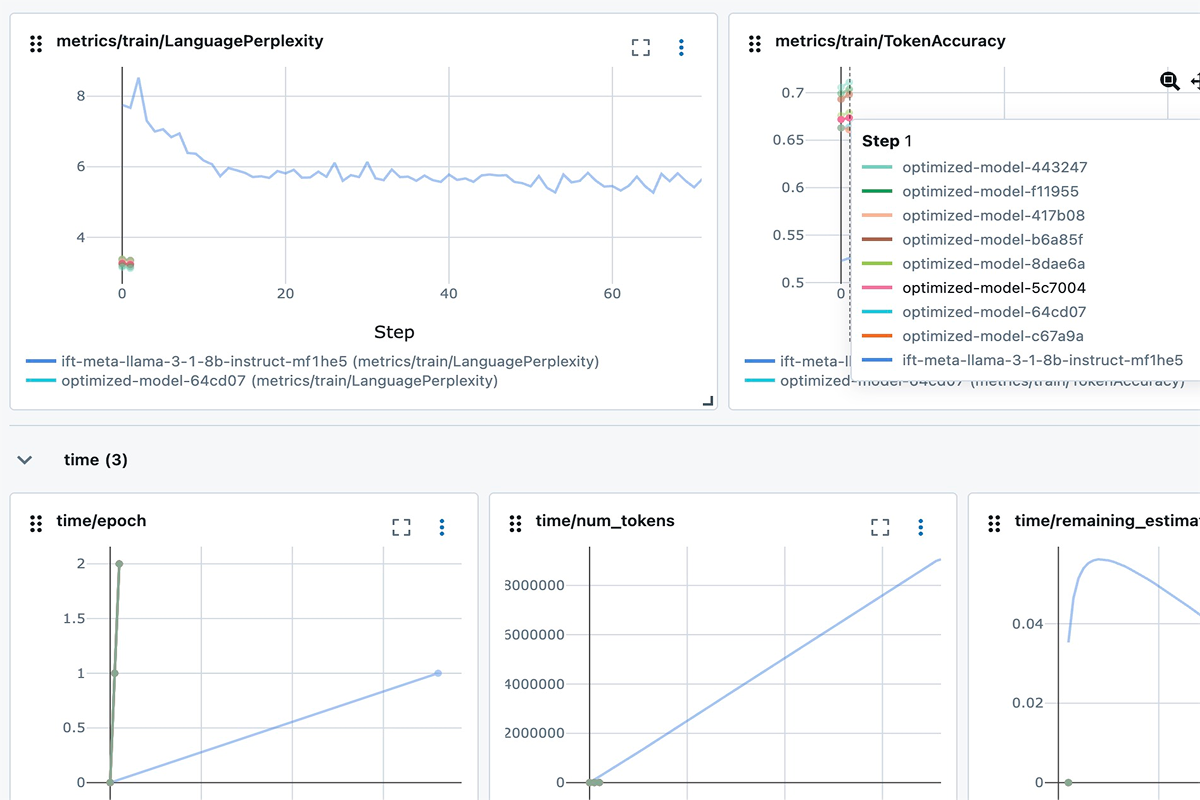Click the teal color line for optimized-model-443247
This screenshot has height=800, width=1200.
click(876, 168)
